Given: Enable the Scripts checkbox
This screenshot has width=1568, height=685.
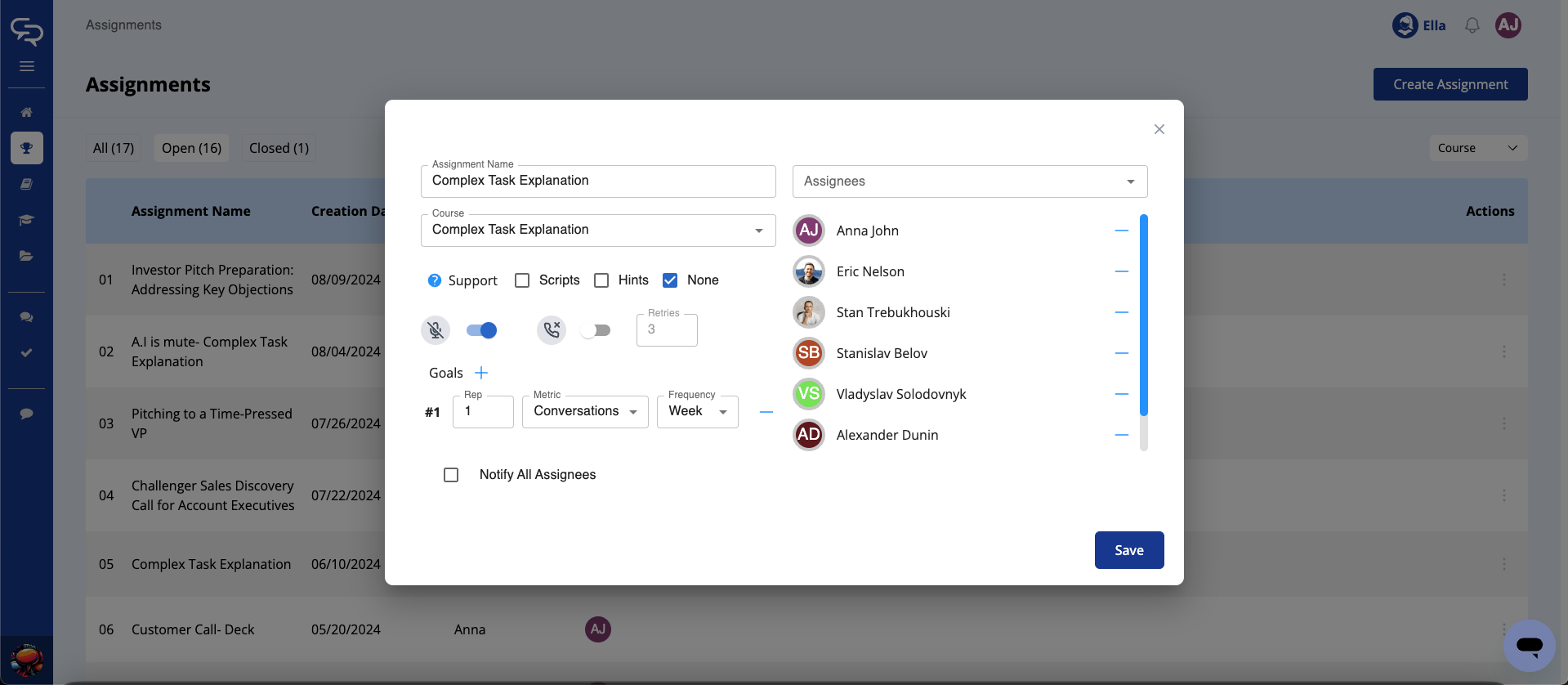Looking at the screenshot, I should point(522,280).
